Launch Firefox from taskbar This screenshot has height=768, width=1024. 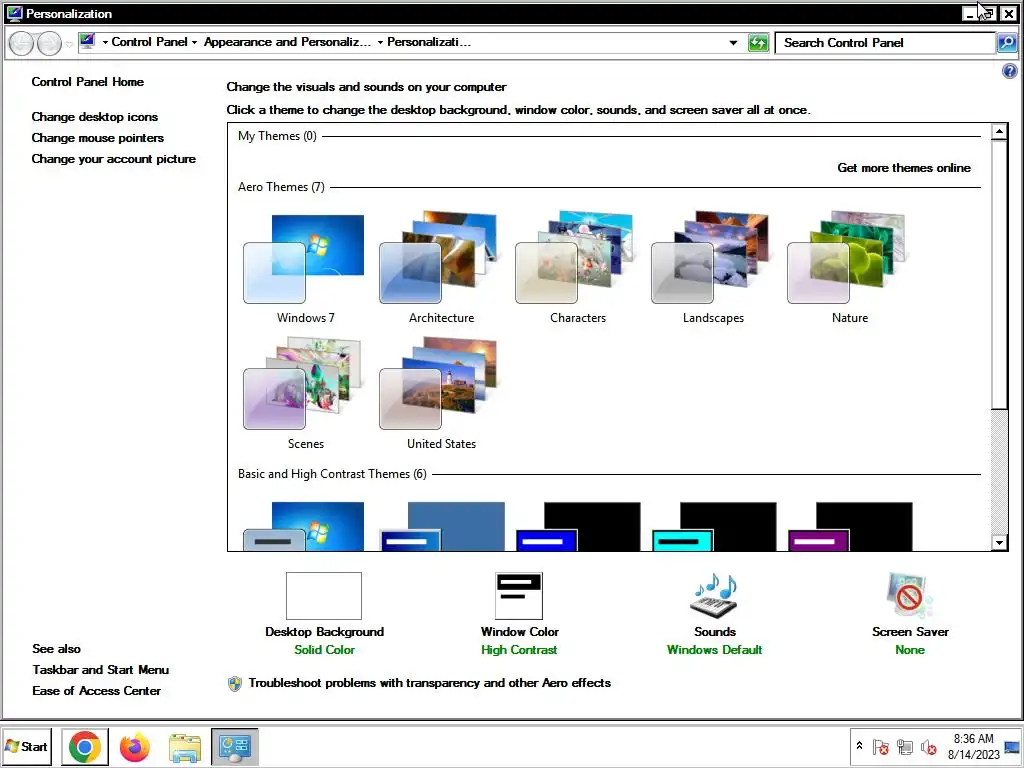135,747
